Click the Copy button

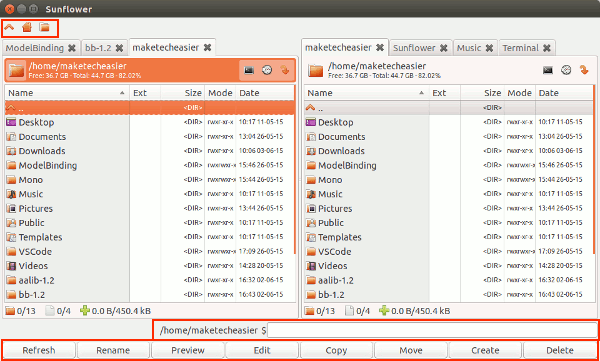tap(336, 350)
